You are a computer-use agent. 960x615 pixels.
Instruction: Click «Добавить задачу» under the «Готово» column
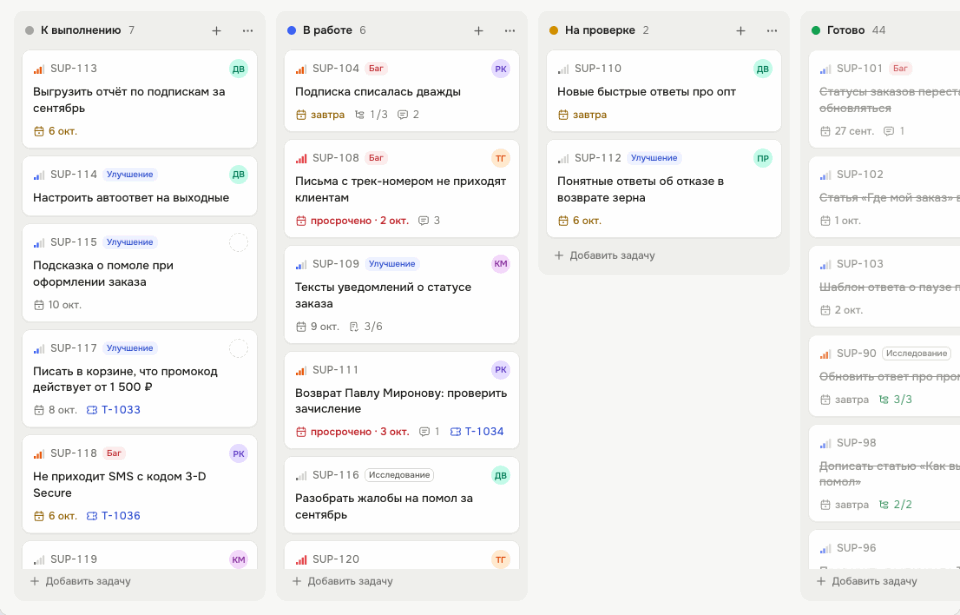point(867,581)
